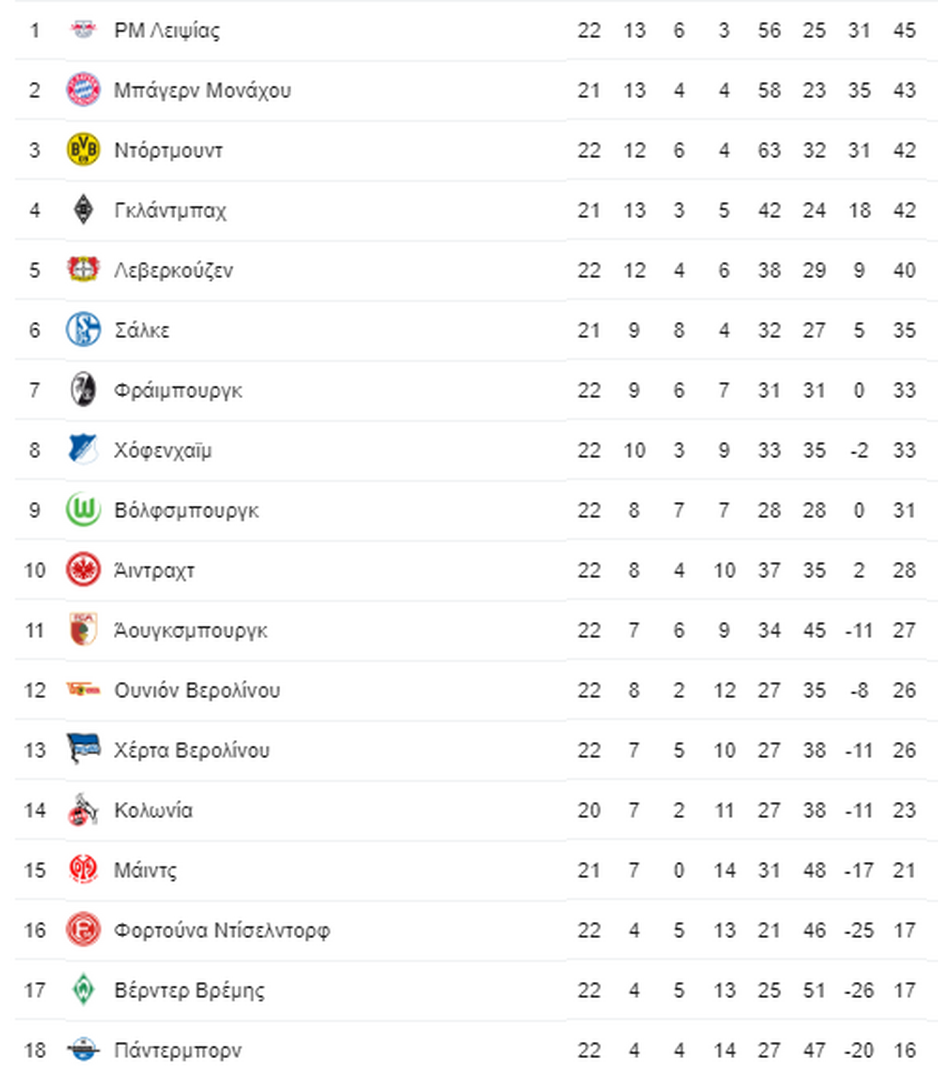Click the Eintracht eagle crest icon
938x1080 pixels.
pos(83,570)
